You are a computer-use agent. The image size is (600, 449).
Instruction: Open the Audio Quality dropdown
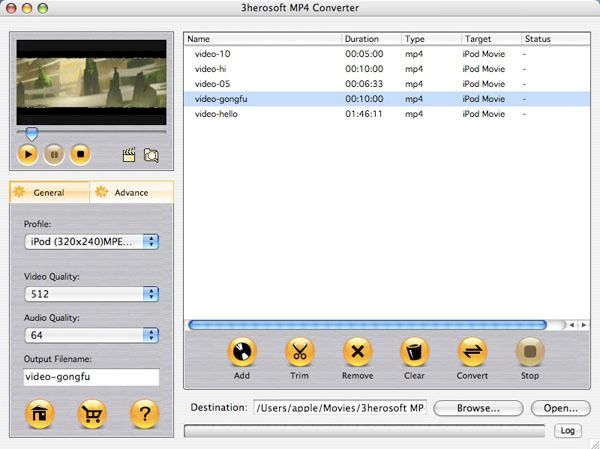pyautogui.click(x=91, y=335)
